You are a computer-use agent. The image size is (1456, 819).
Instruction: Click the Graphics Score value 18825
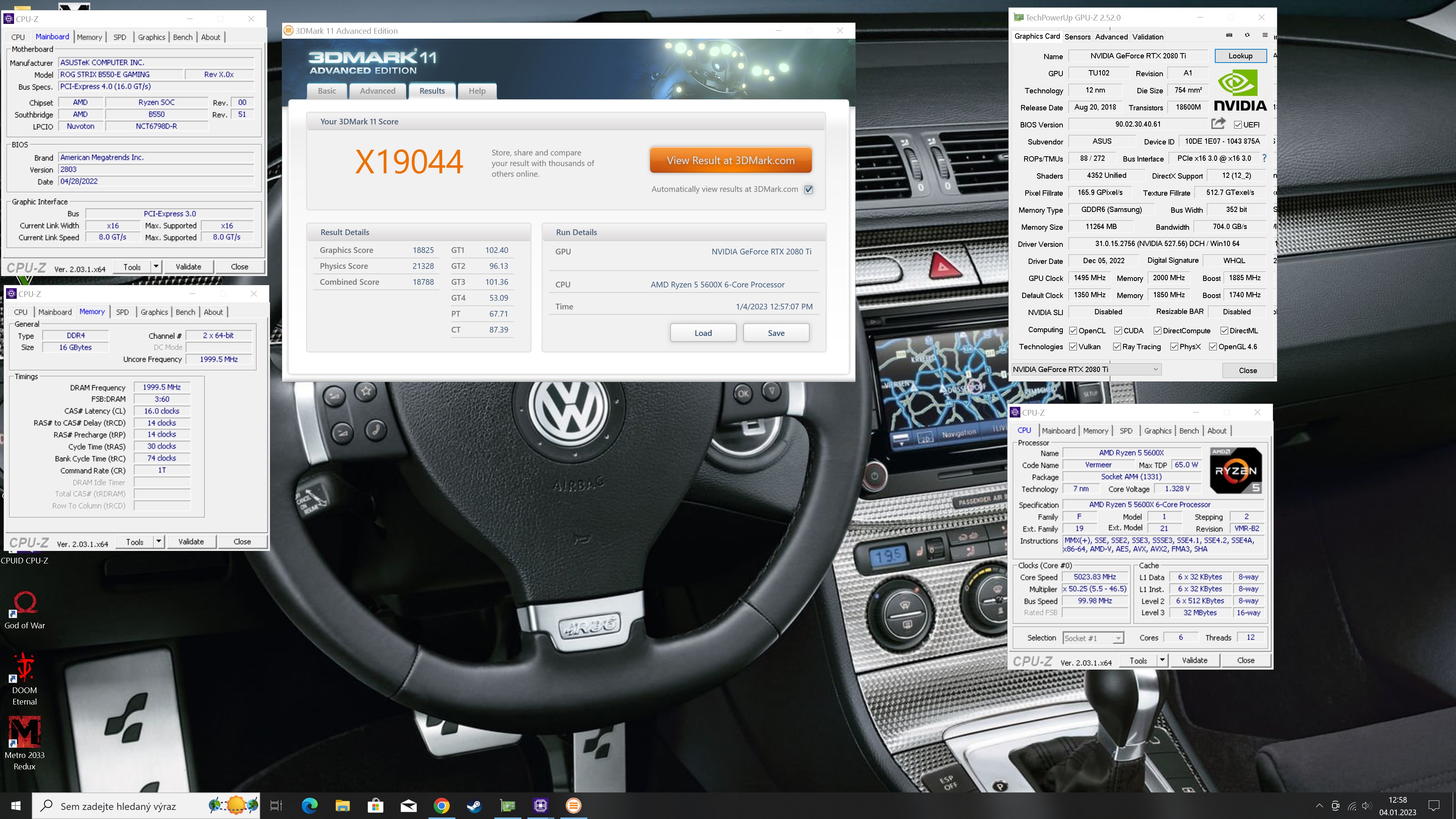(x=423, y=250)
